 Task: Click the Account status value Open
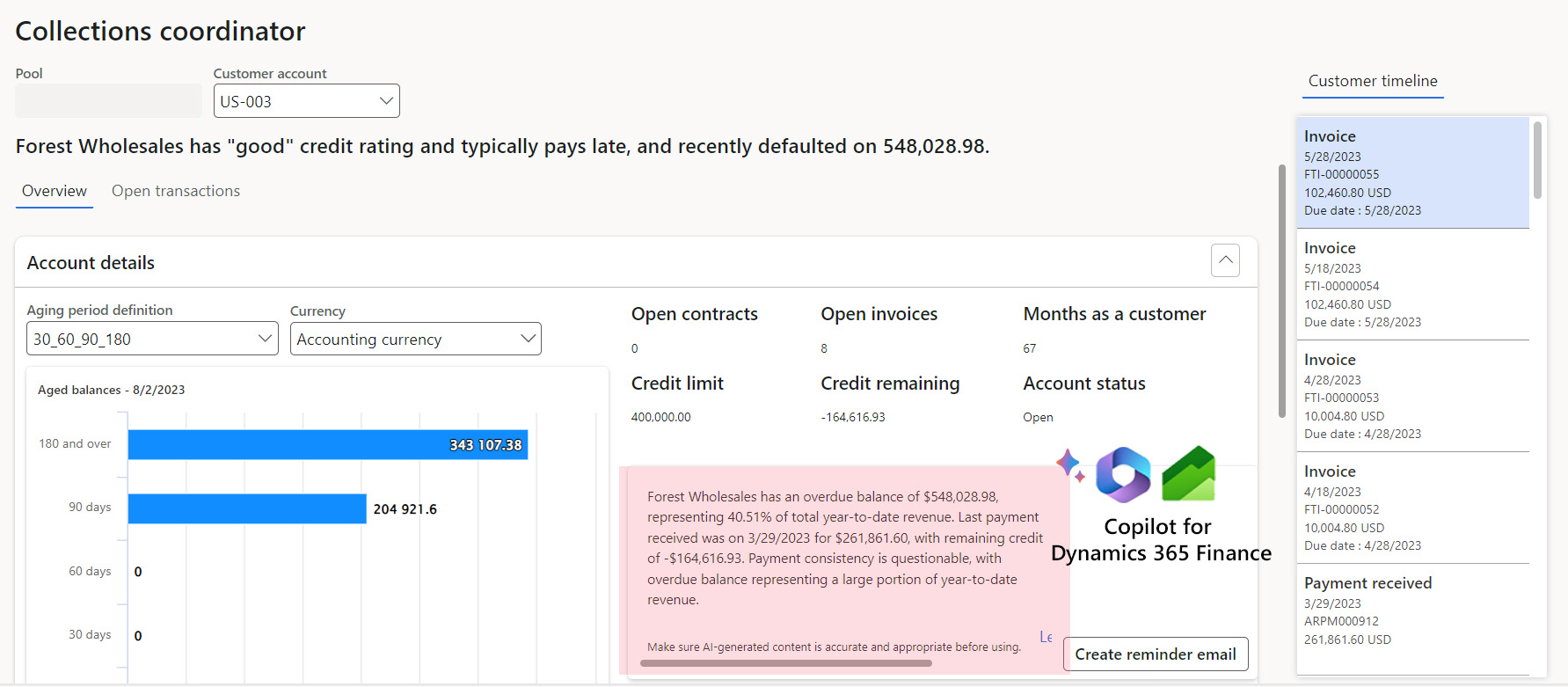click(1038, 417)
